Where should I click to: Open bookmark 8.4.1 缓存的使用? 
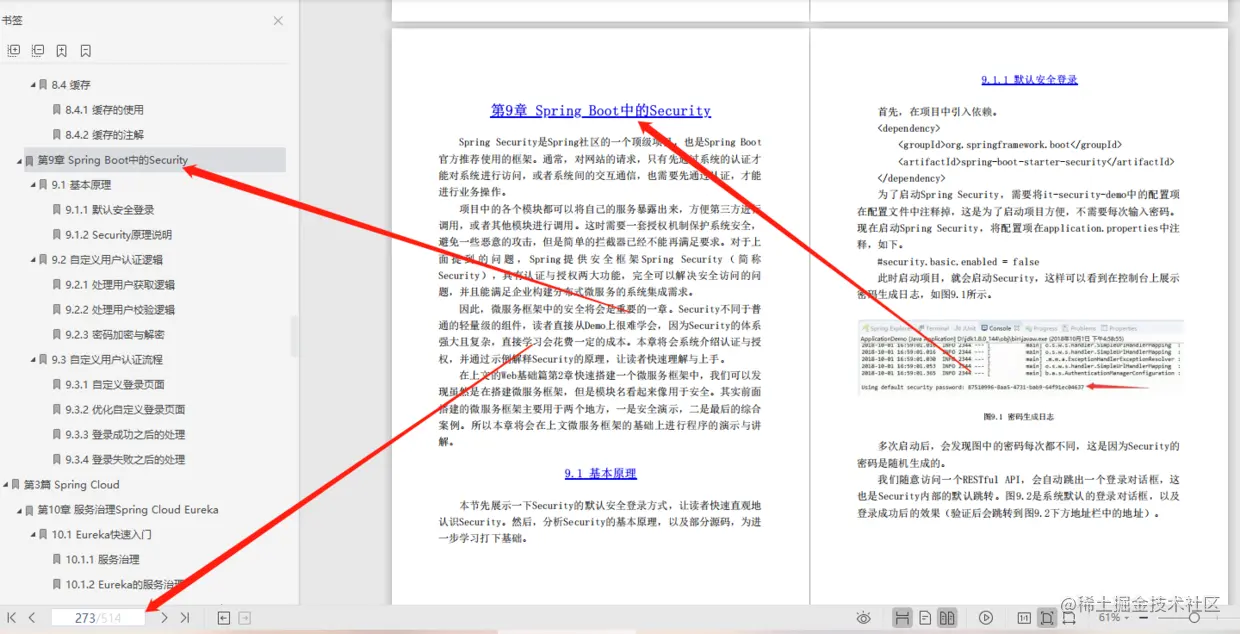104,110
